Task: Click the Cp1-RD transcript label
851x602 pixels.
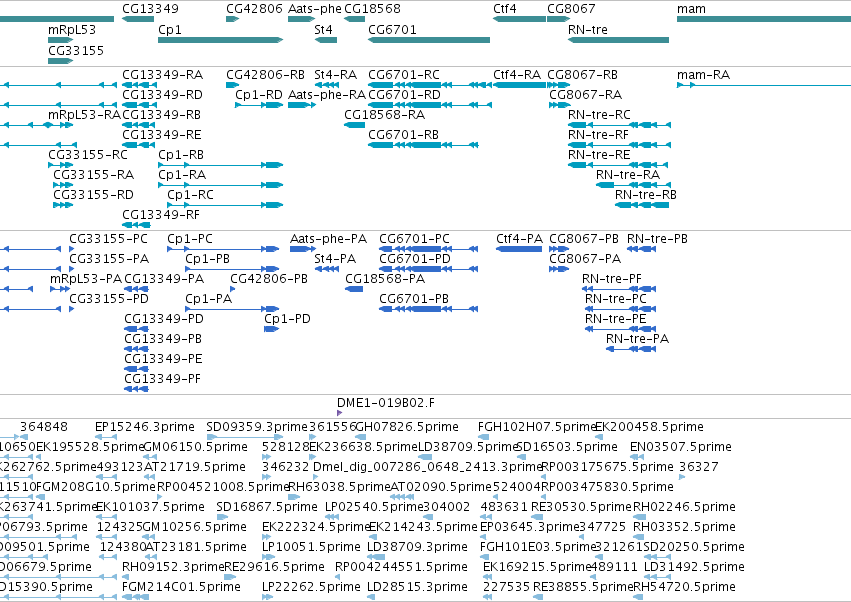Action: [x=259, y=94]
